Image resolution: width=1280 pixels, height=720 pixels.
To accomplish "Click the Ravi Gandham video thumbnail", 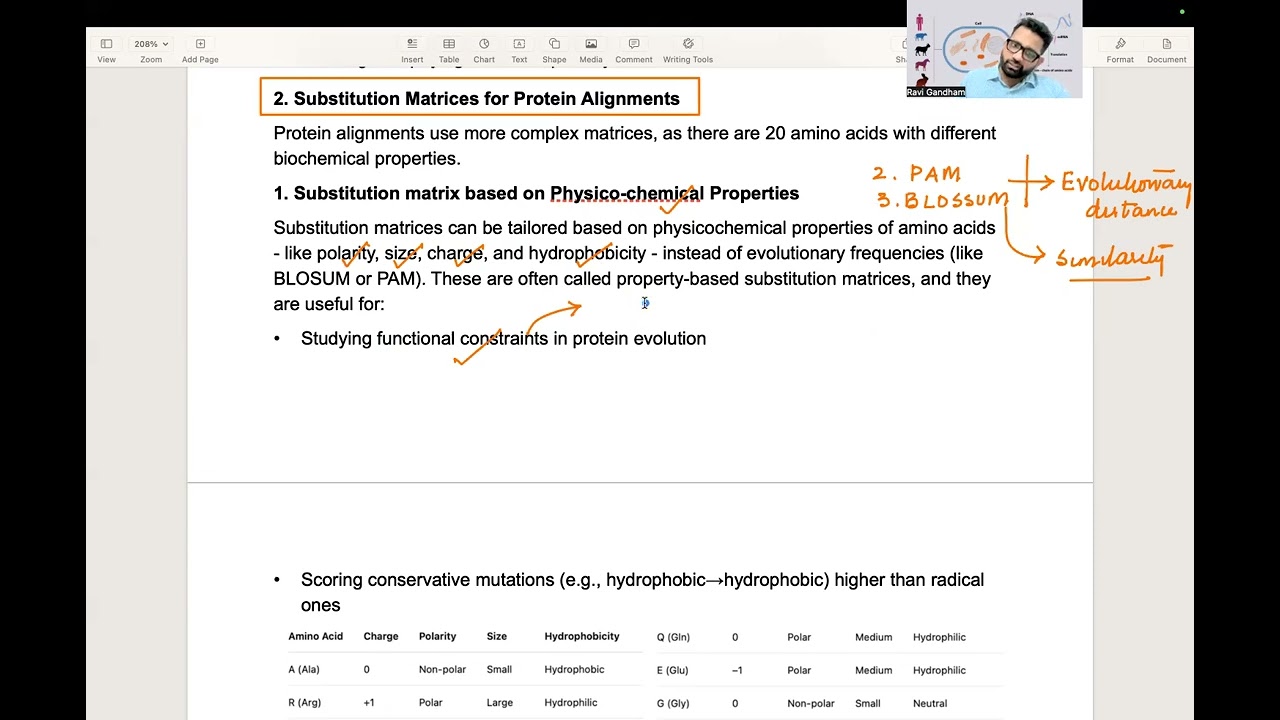I will pos(994,48).
